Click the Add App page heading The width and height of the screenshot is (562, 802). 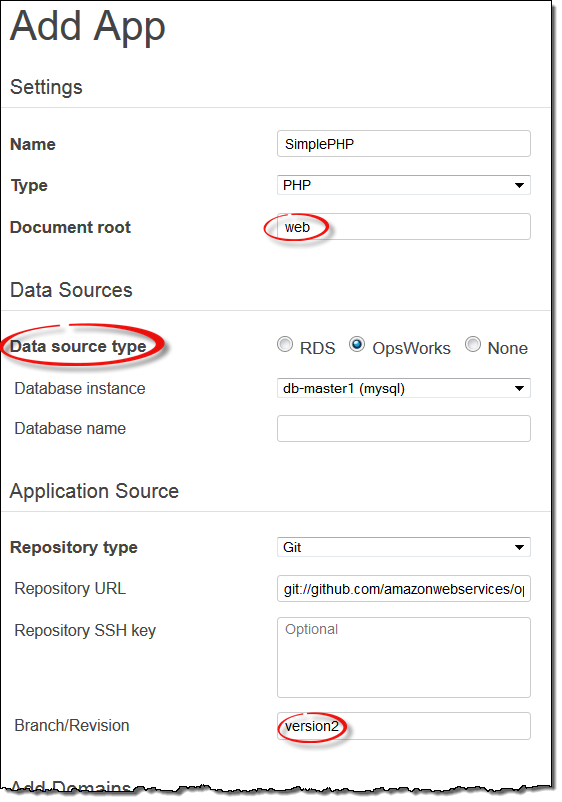point(87,27)
